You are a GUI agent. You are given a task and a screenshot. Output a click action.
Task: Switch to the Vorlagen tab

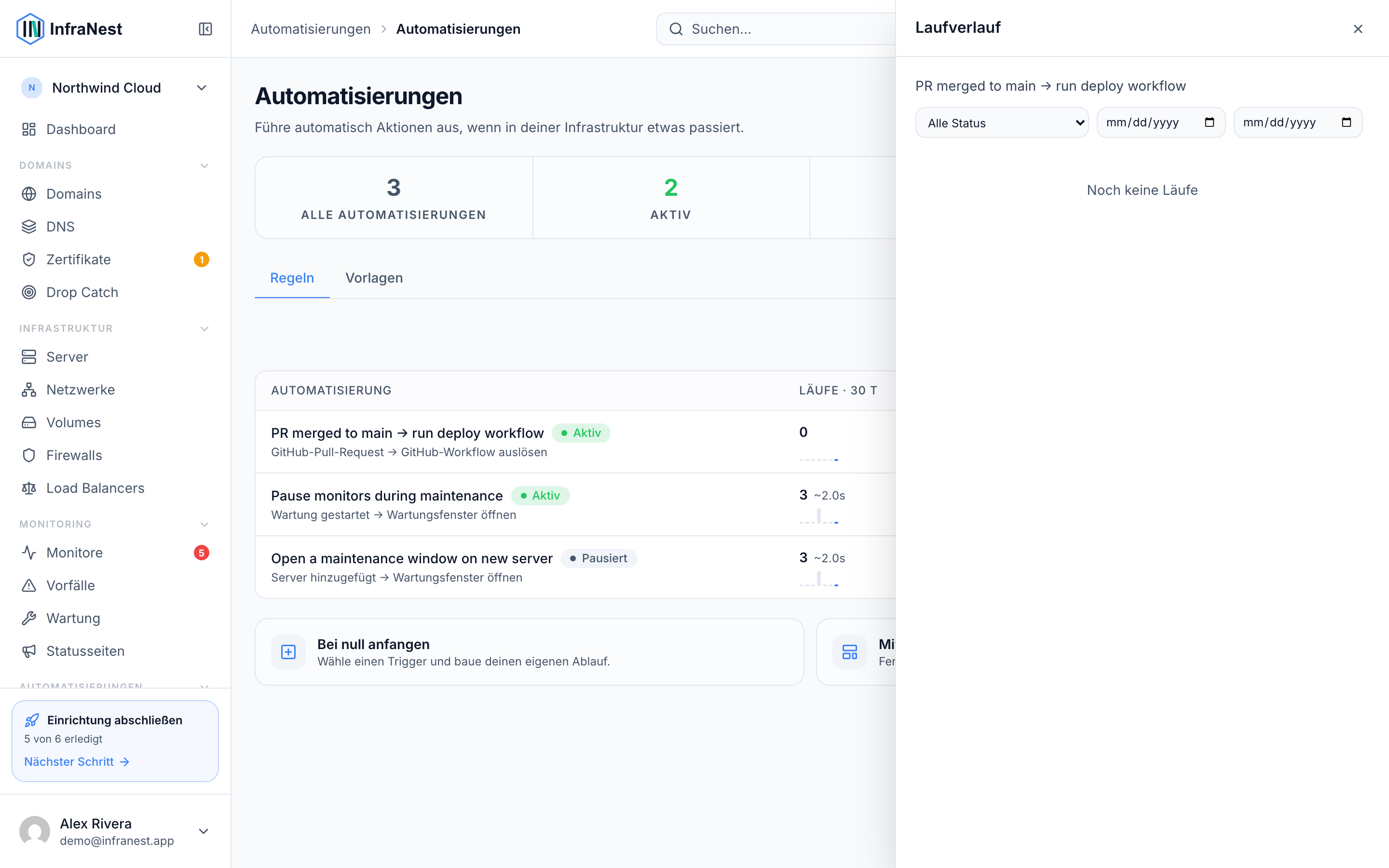coord(374,278)
